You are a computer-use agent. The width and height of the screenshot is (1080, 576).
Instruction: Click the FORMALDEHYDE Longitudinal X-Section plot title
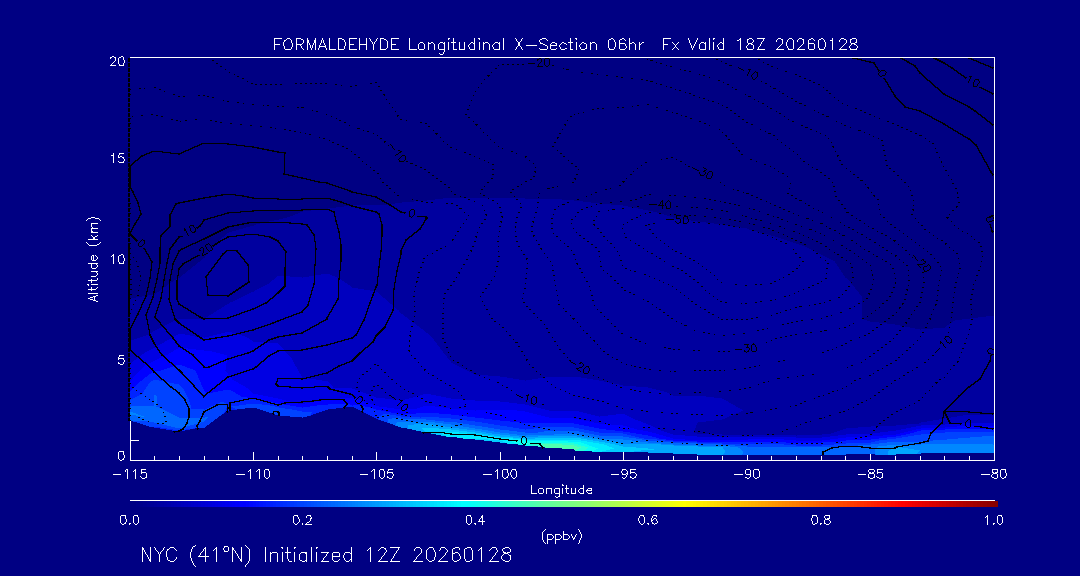pyautogui.click(x=565, y=44)
